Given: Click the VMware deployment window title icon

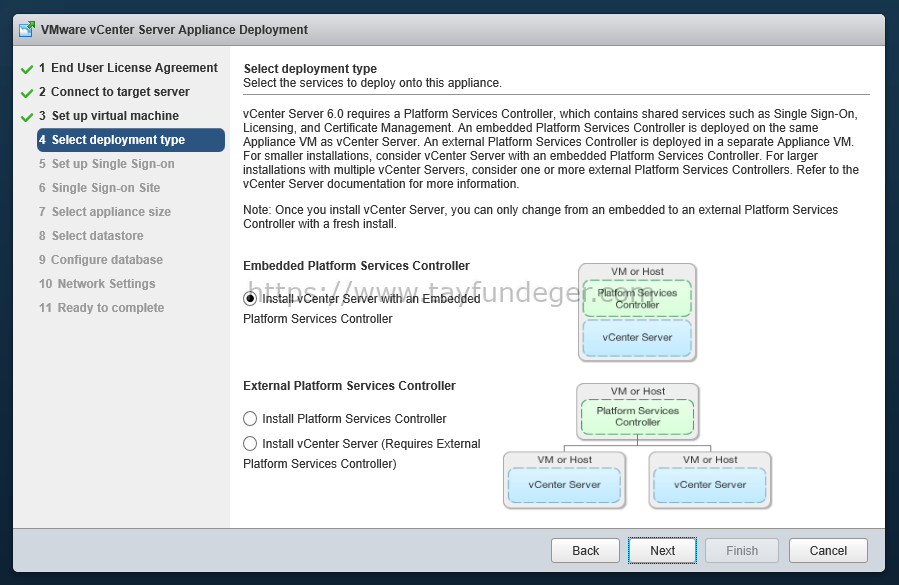Looking at the screenshot, I should point(26,29).
